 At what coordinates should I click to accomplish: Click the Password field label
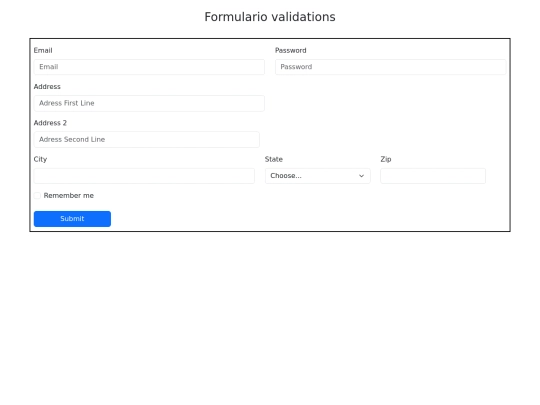pyautogui.click(x=290, y=50)
